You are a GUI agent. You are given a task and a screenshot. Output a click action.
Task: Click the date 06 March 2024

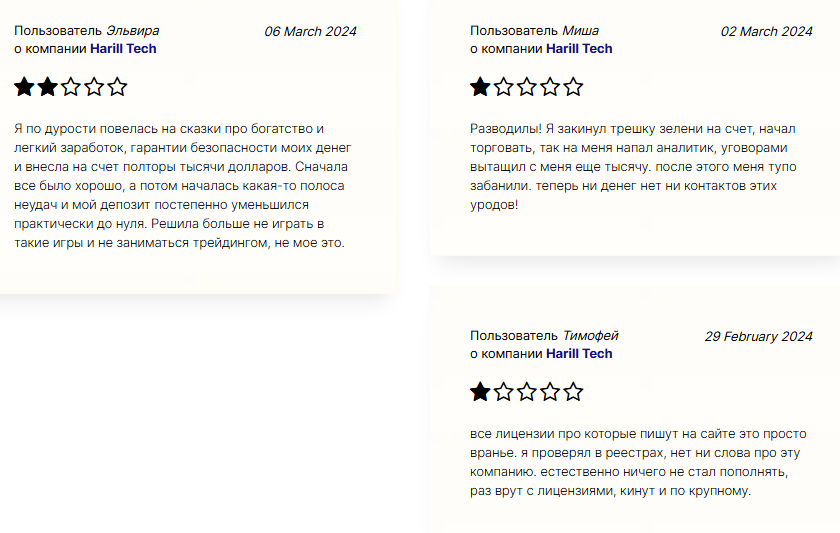[310, 31]
